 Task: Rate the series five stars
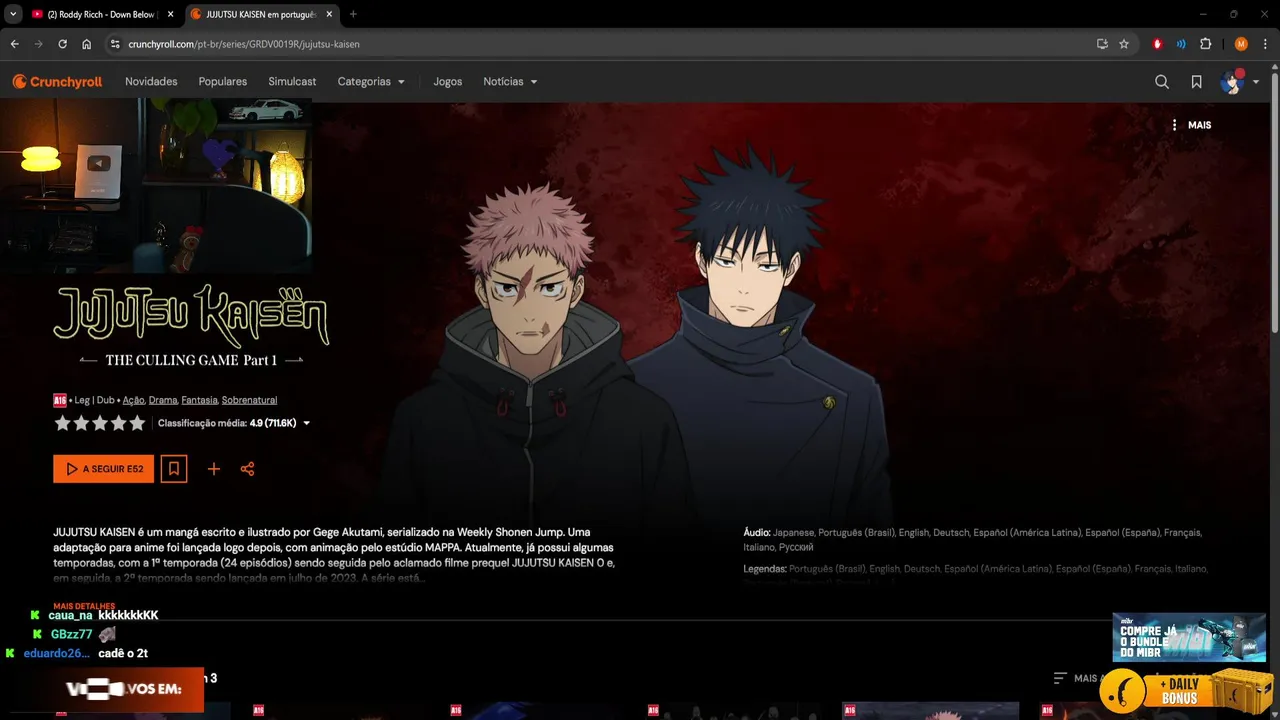point(137,423)
